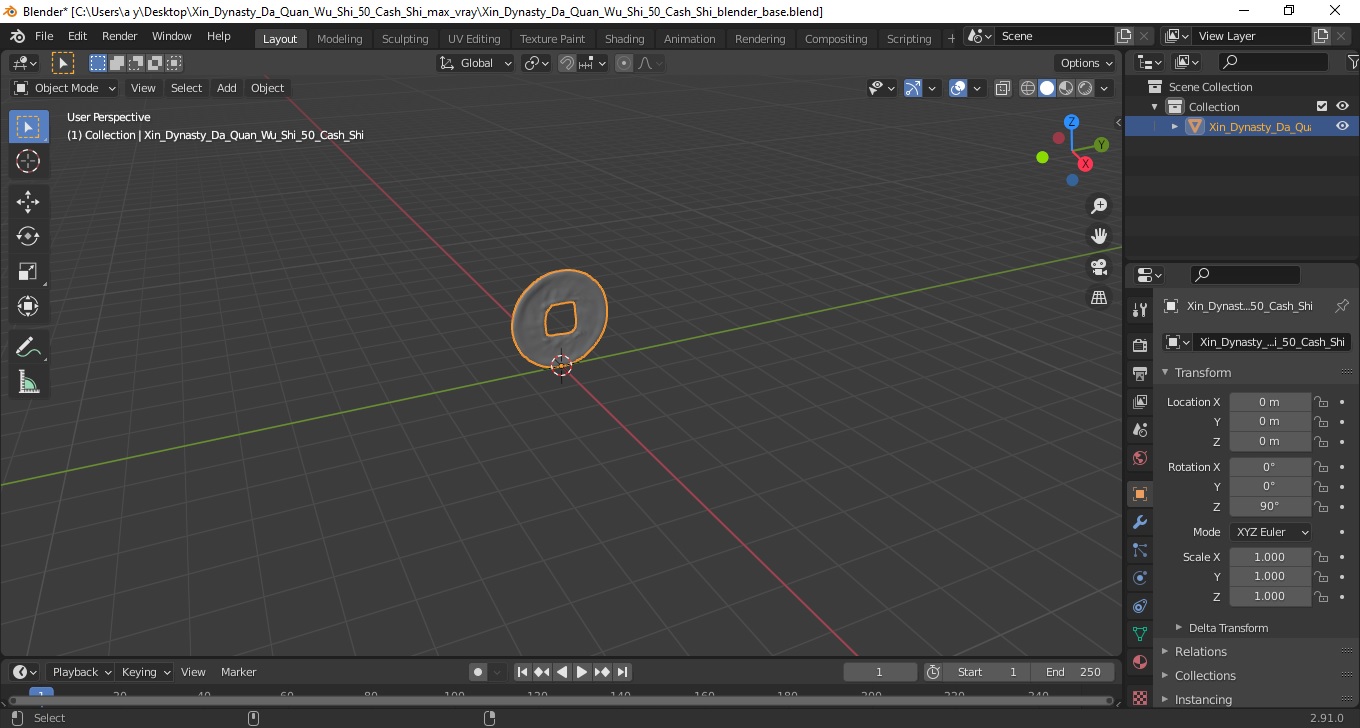Toggle viewport overlays
This screenshot has height=728, width=1360.
(958, 88)
